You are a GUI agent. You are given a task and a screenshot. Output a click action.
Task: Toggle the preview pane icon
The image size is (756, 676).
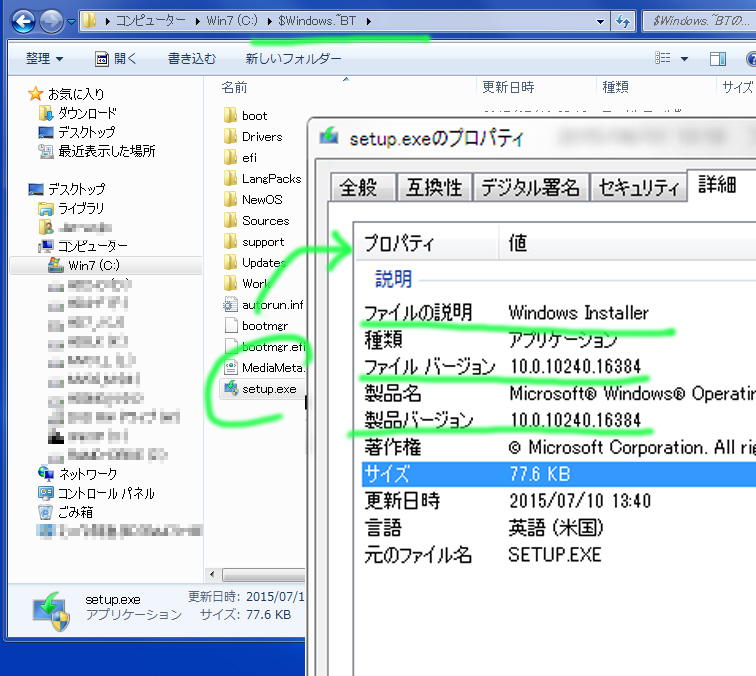click(x=718, y=59)
